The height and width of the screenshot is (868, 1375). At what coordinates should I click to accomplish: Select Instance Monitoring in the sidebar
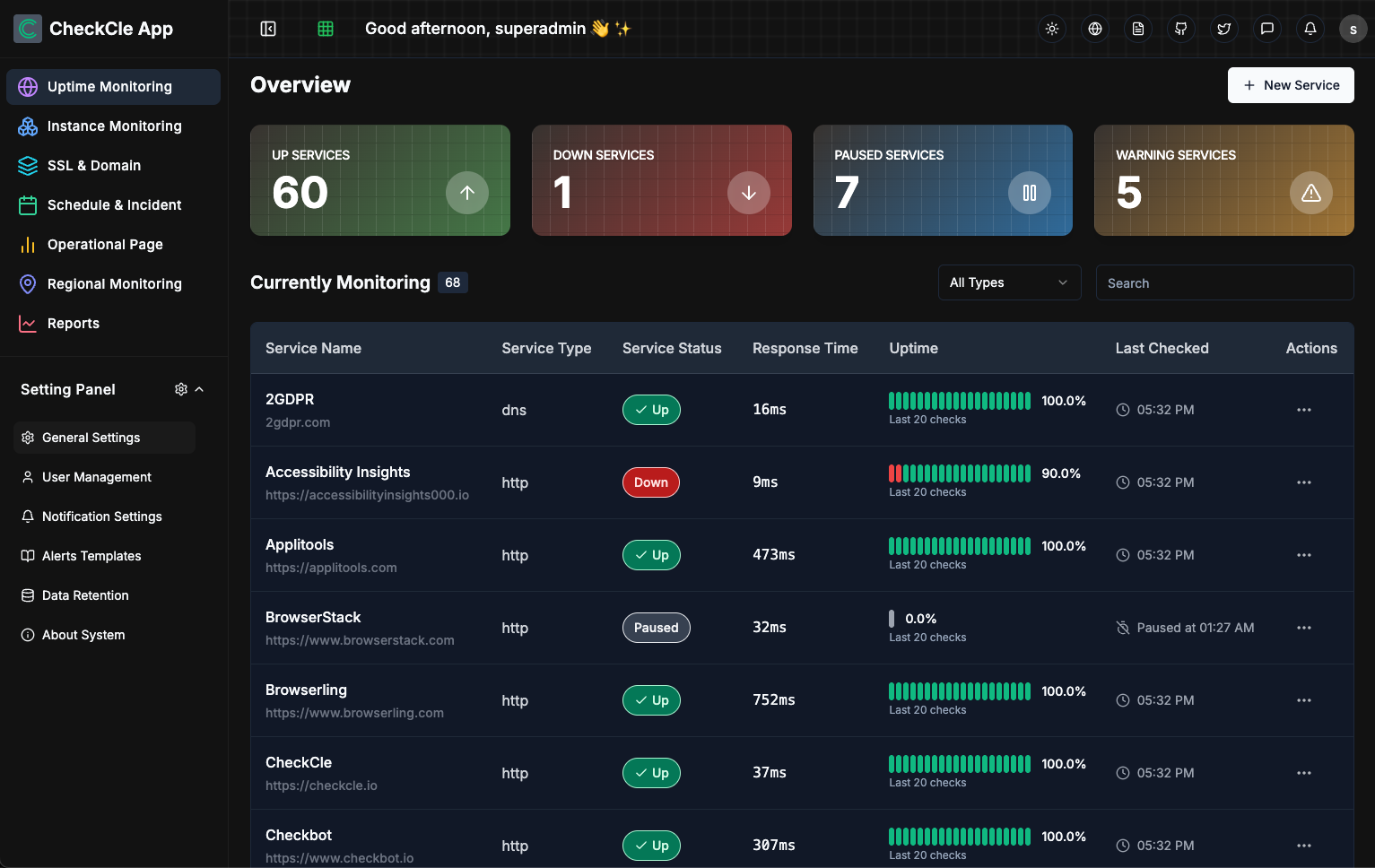point(113,126)
